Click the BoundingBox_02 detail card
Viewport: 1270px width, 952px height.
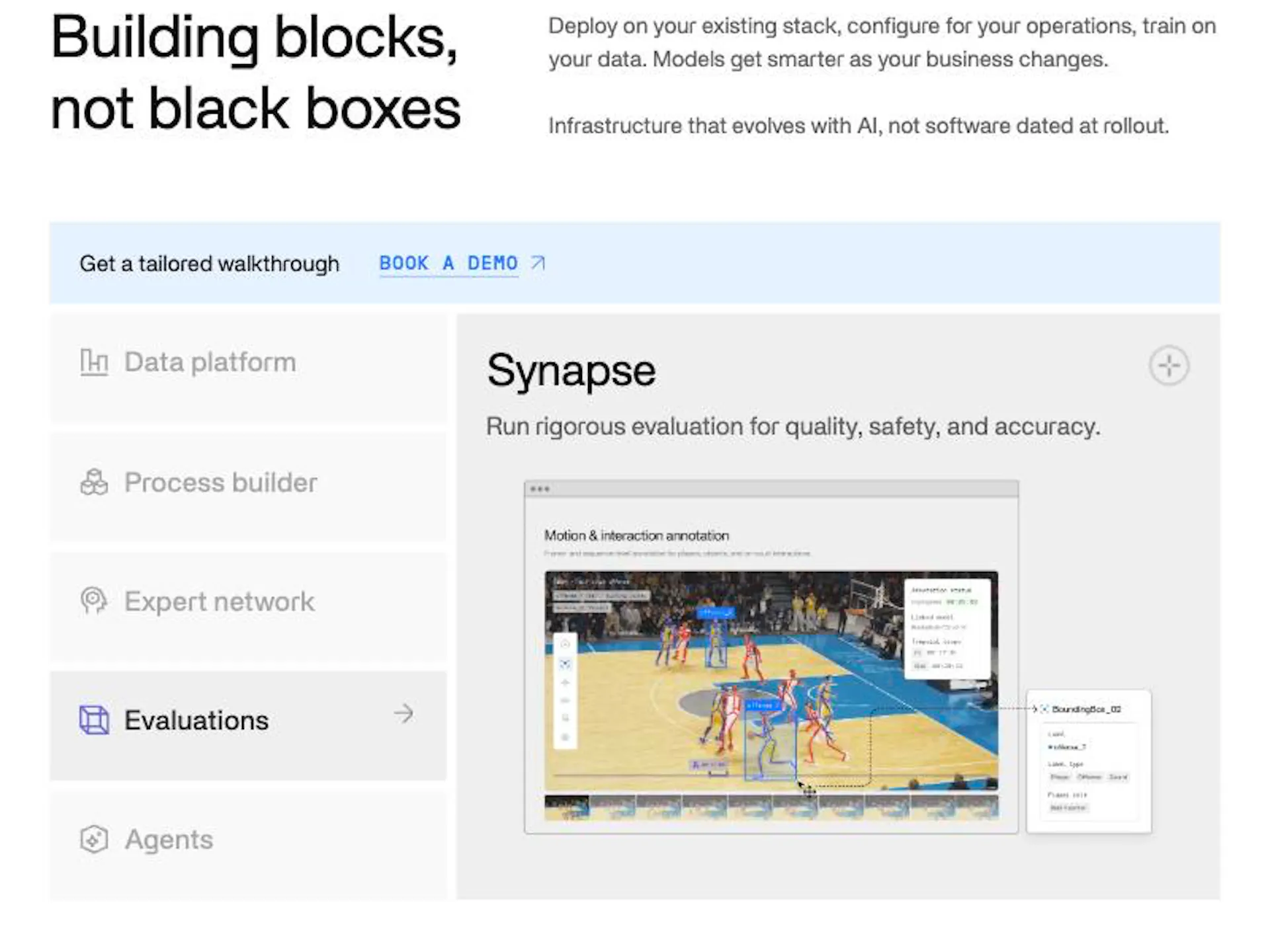tap(1089, 761)
